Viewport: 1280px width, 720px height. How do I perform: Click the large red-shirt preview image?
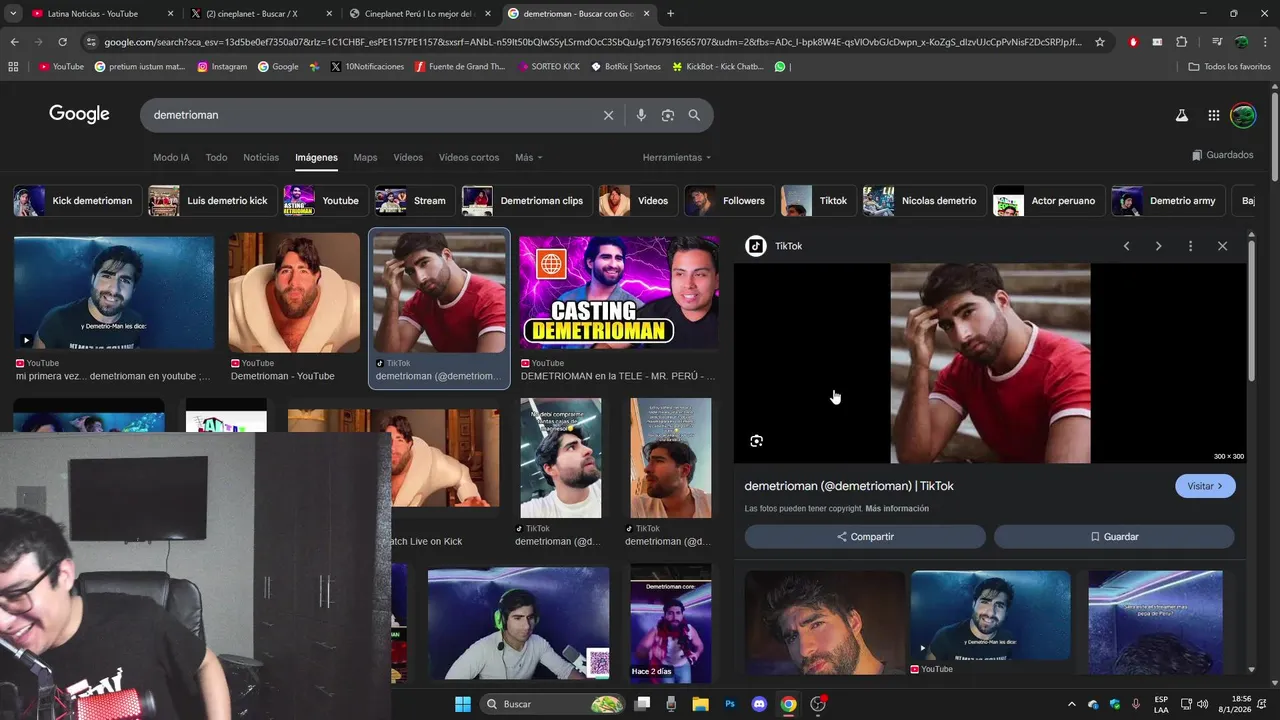[990, 363]
